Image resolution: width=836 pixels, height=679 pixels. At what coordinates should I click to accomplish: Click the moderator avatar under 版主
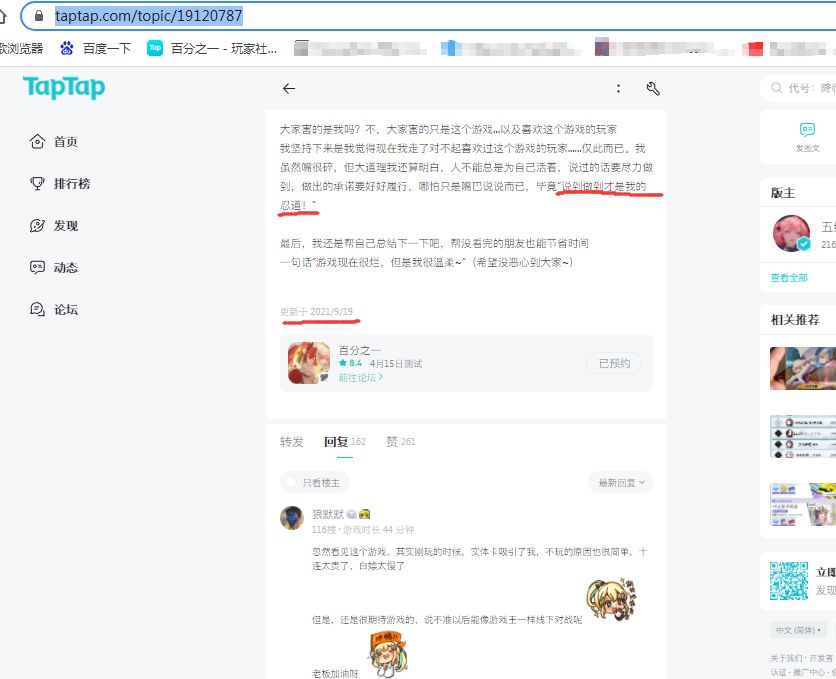[791, 233]
